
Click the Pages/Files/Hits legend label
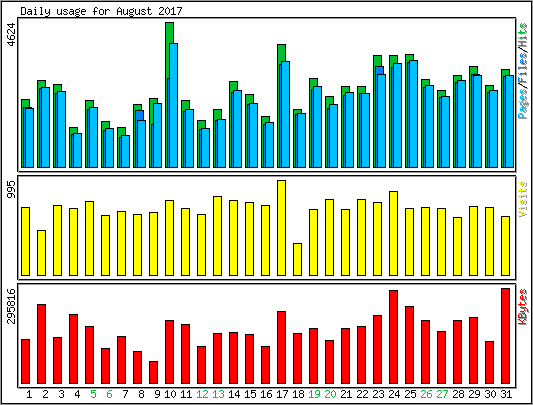(523, 71)
